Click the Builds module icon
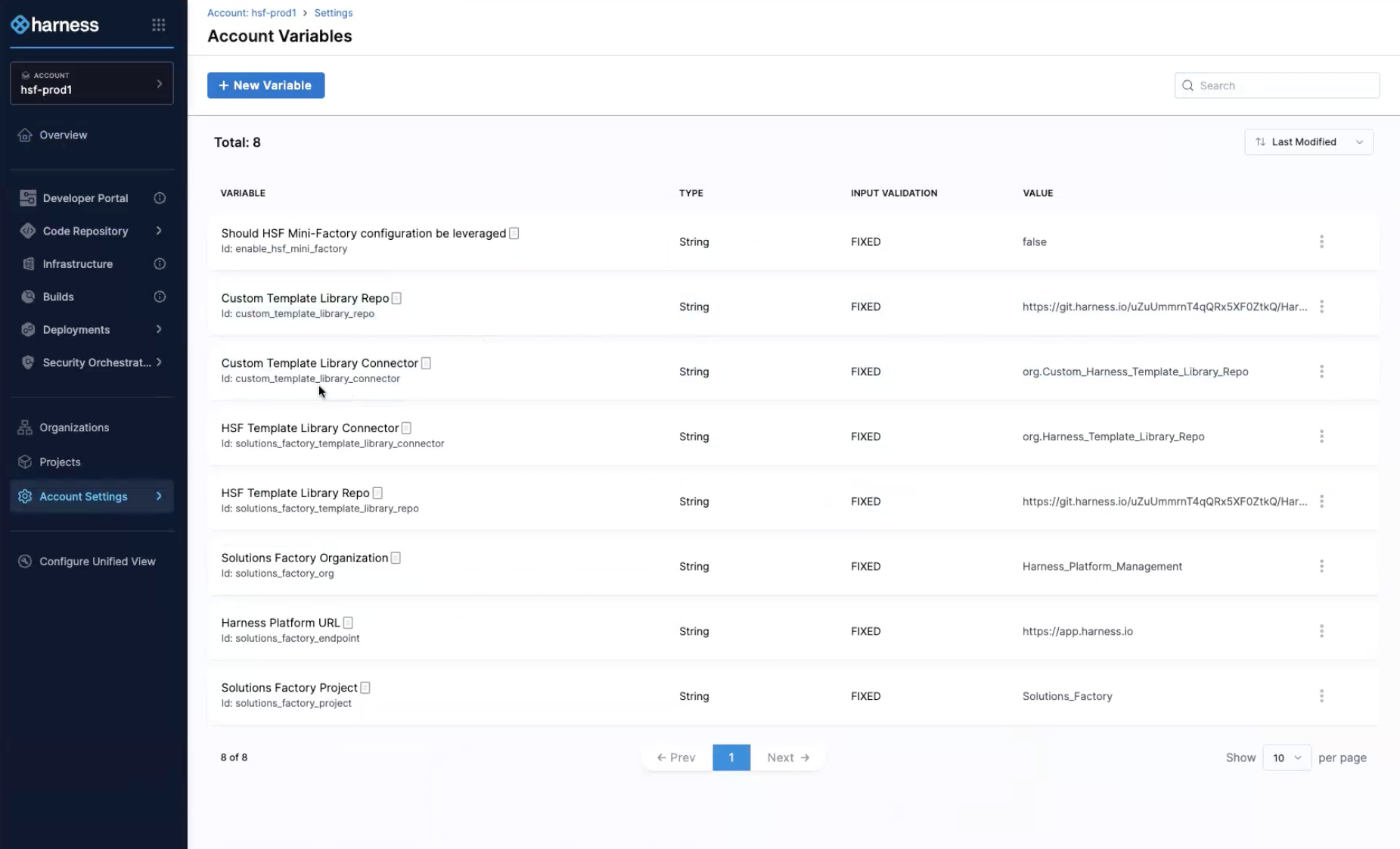 pyautogui.click(x=28, y=297)
